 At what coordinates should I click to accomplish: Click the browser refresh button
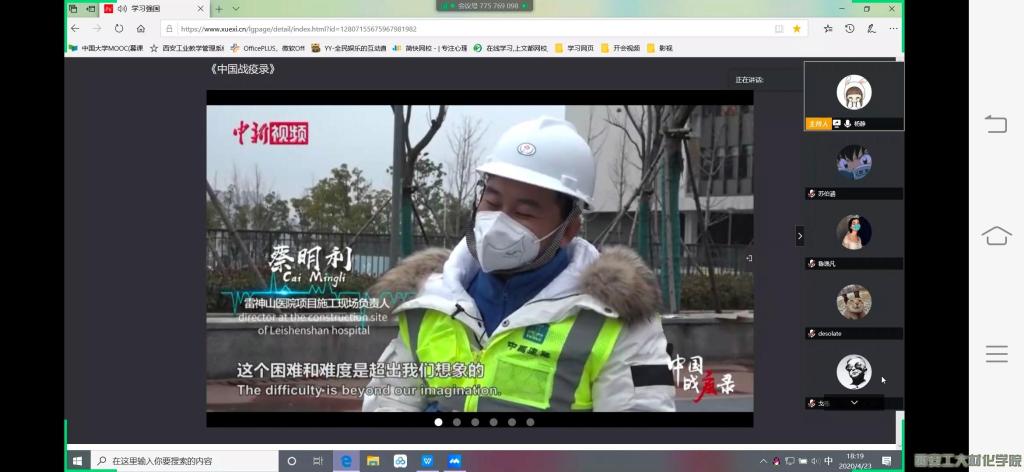pos(119,29)
